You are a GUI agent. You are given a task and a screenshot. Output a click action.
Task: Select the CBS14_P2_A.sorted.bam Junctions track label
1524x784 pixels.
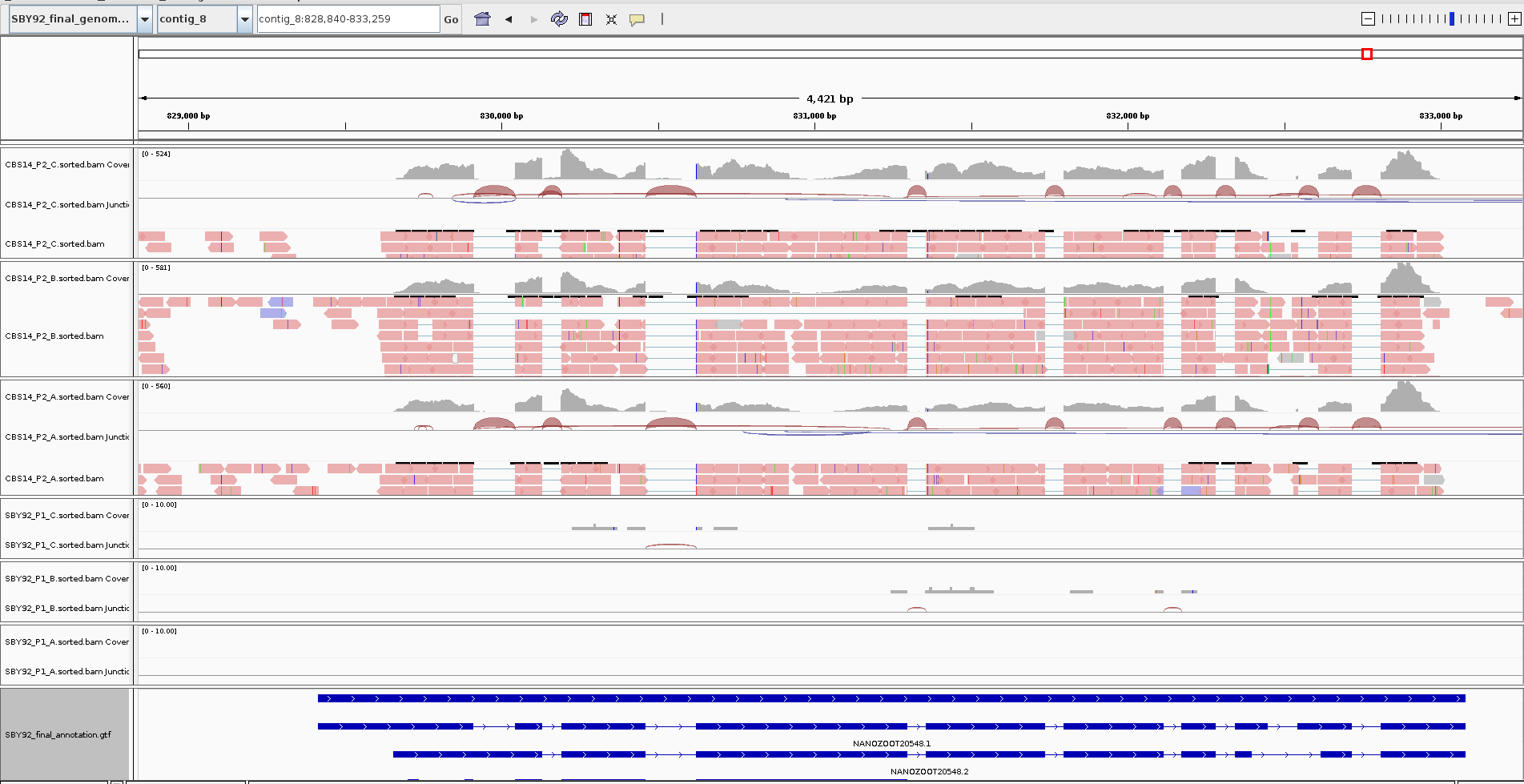click(67, 437)
